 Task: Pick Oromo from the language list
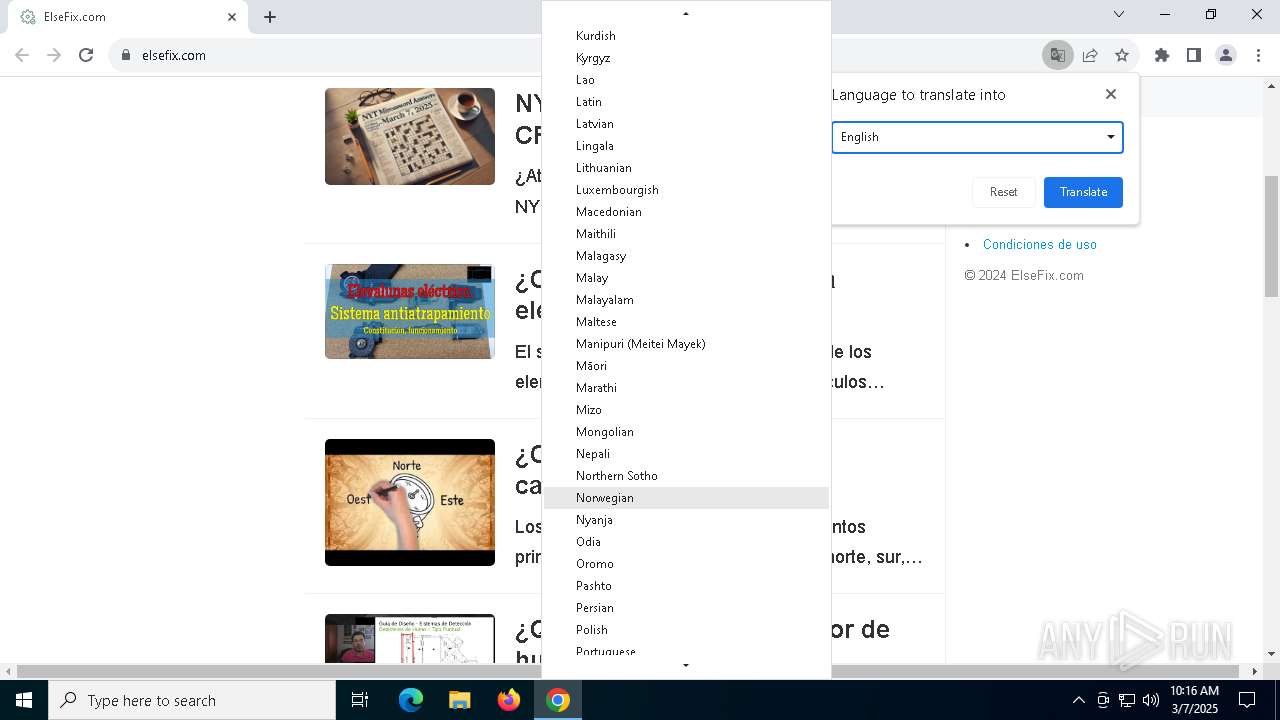click(686, 564)
